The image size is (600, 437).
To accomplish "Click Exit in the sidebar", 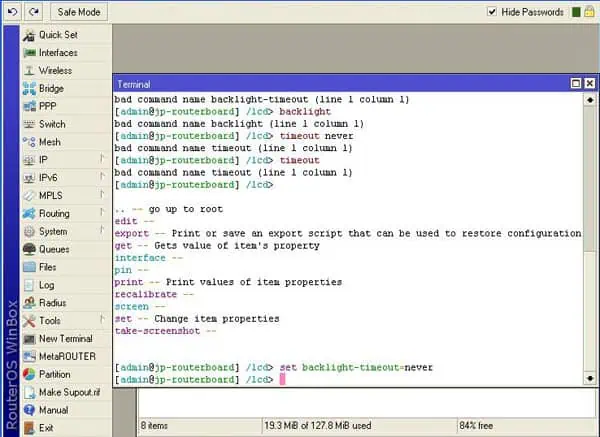I will tap(46, 428).
